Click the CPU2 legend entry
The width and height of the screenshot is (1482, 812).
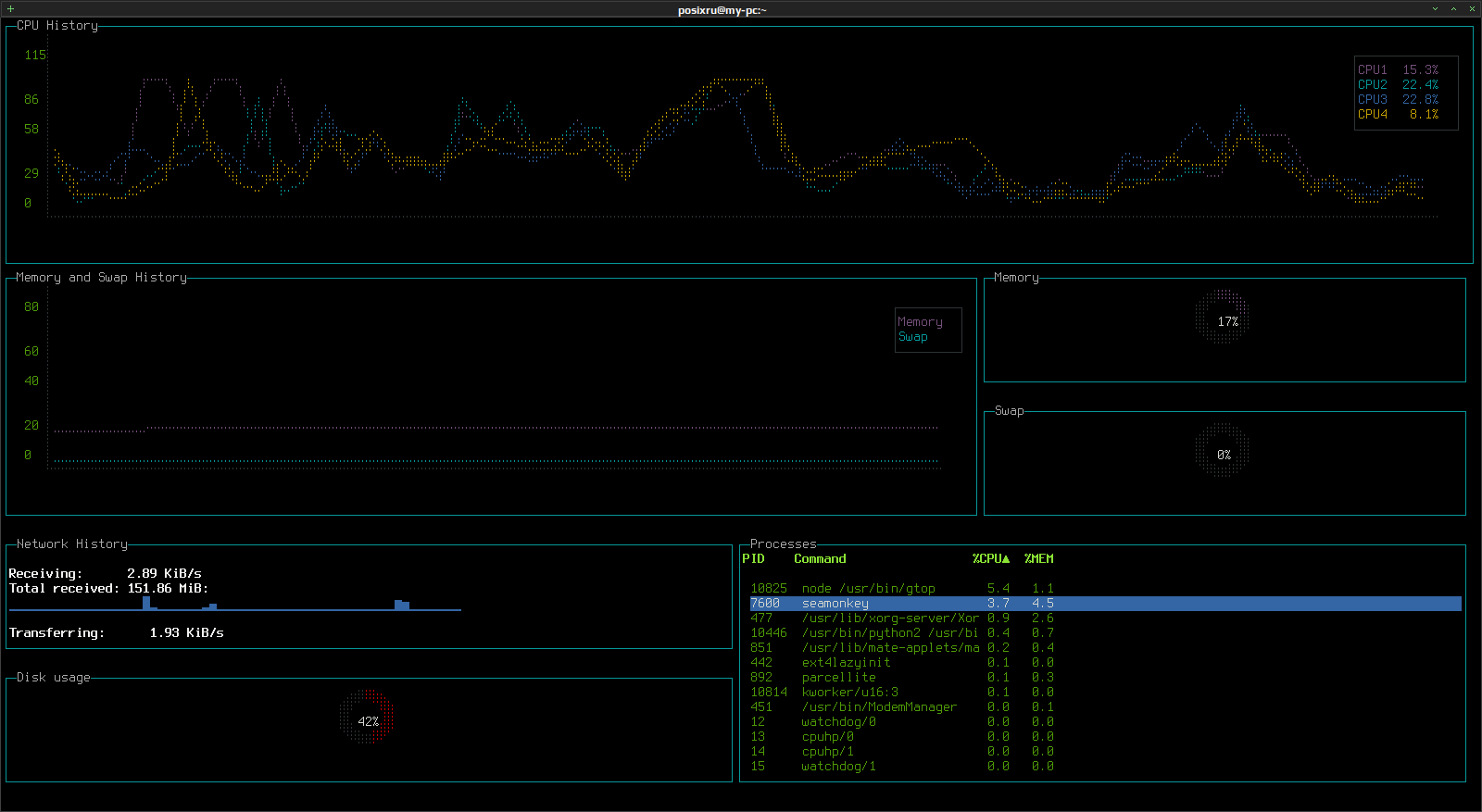pyautogui.click(x=1399, y=84)
